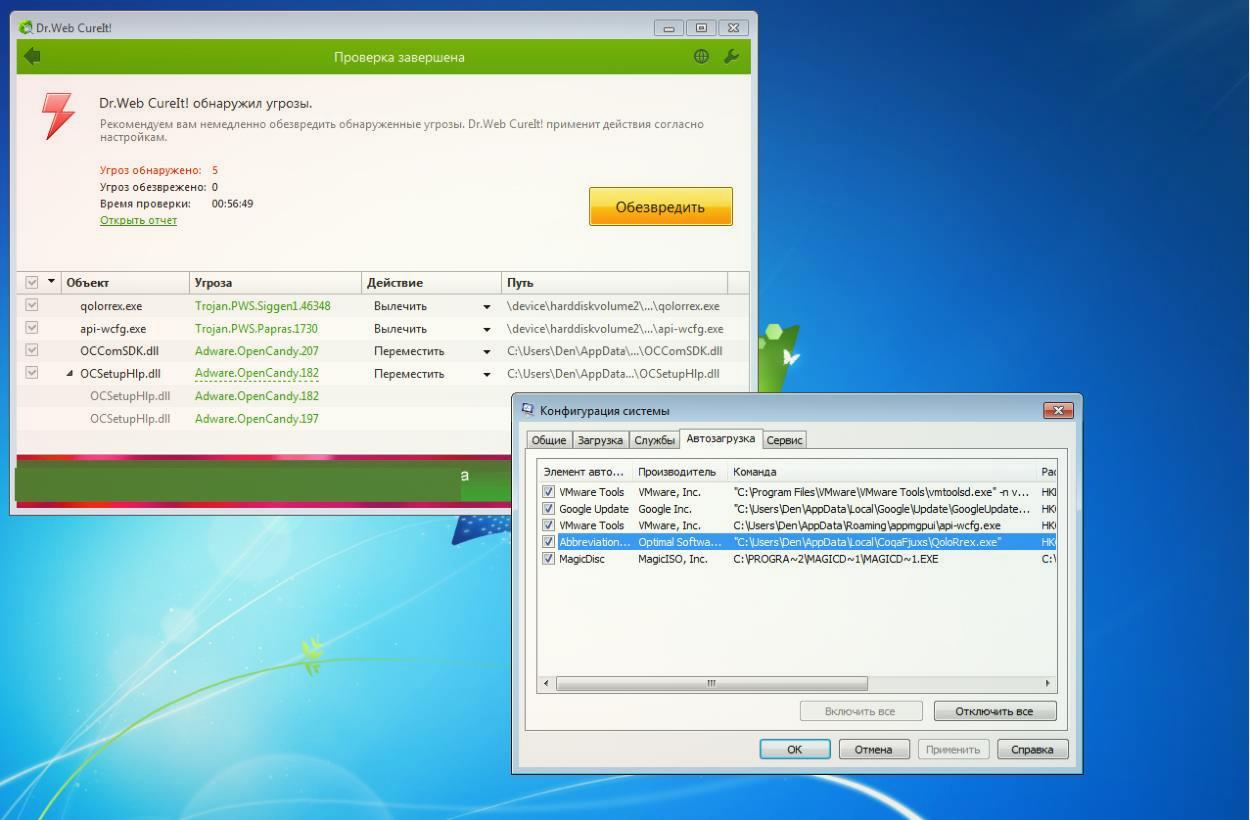The height and width of the screenshot is (820, 1250).
Task: Click the Adware.OpenCandy.197 threat name
Action: point(256,418)
